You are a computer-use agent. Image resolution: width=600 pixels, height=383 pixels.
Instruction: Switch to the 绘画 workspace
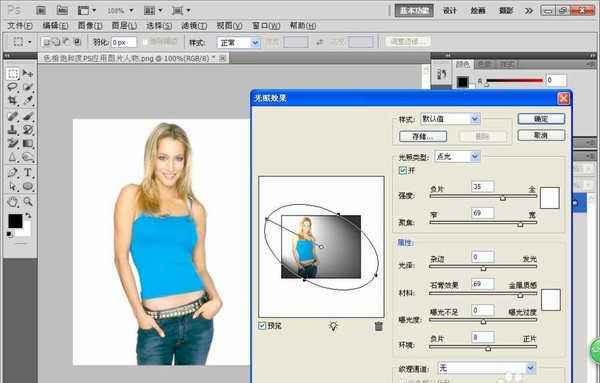(478, 11)
